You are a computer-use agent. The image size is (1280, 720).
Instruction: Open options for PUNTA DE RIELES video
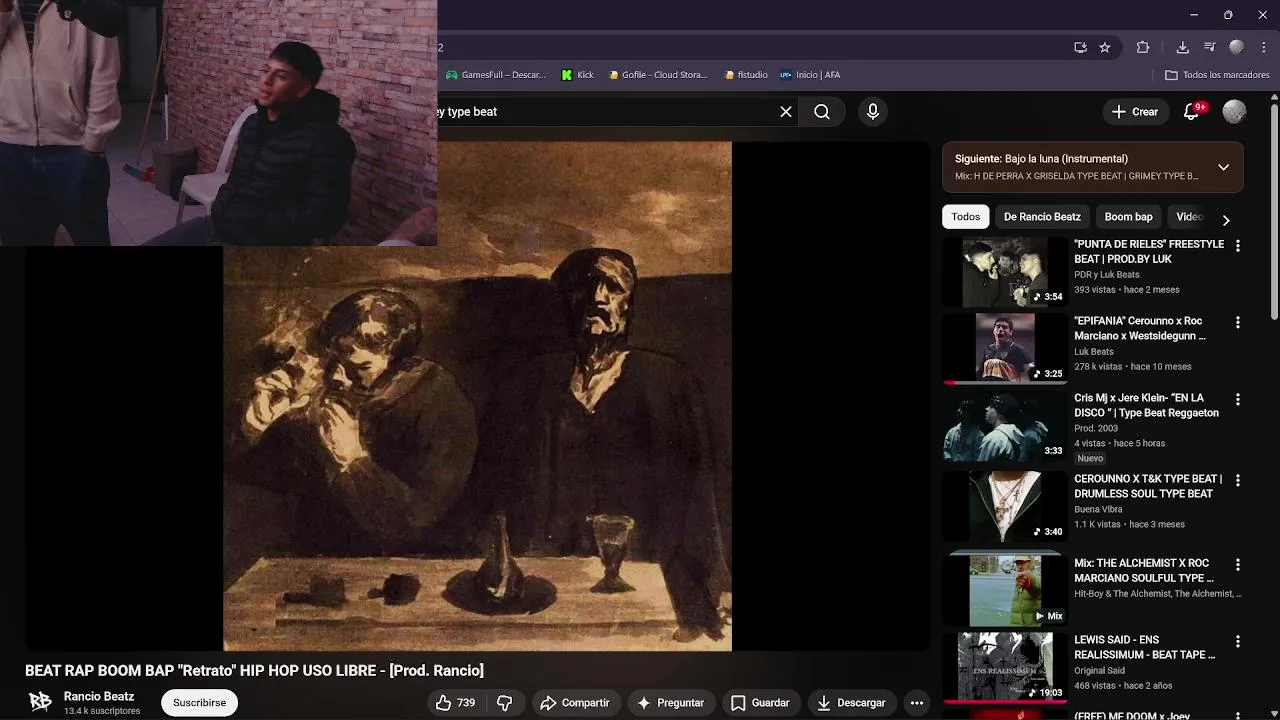coord(1238,246)
